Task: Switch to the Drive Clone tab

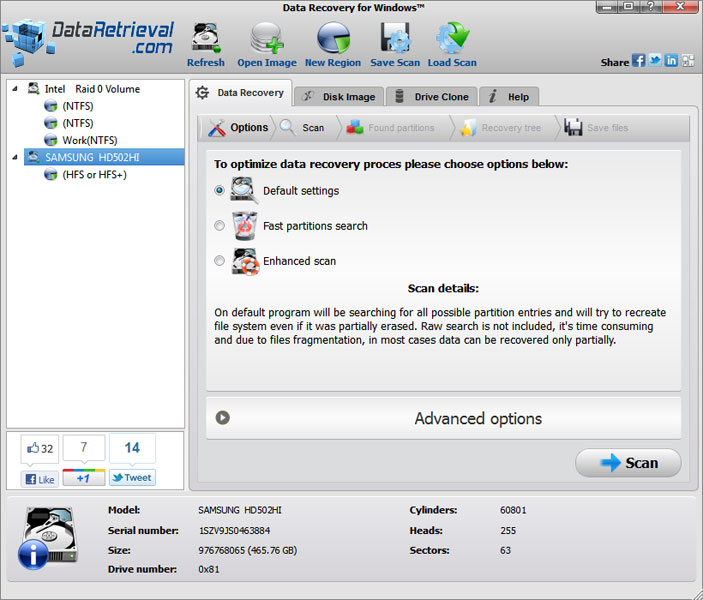Action: pyautogui.click(x=432, y=96)
